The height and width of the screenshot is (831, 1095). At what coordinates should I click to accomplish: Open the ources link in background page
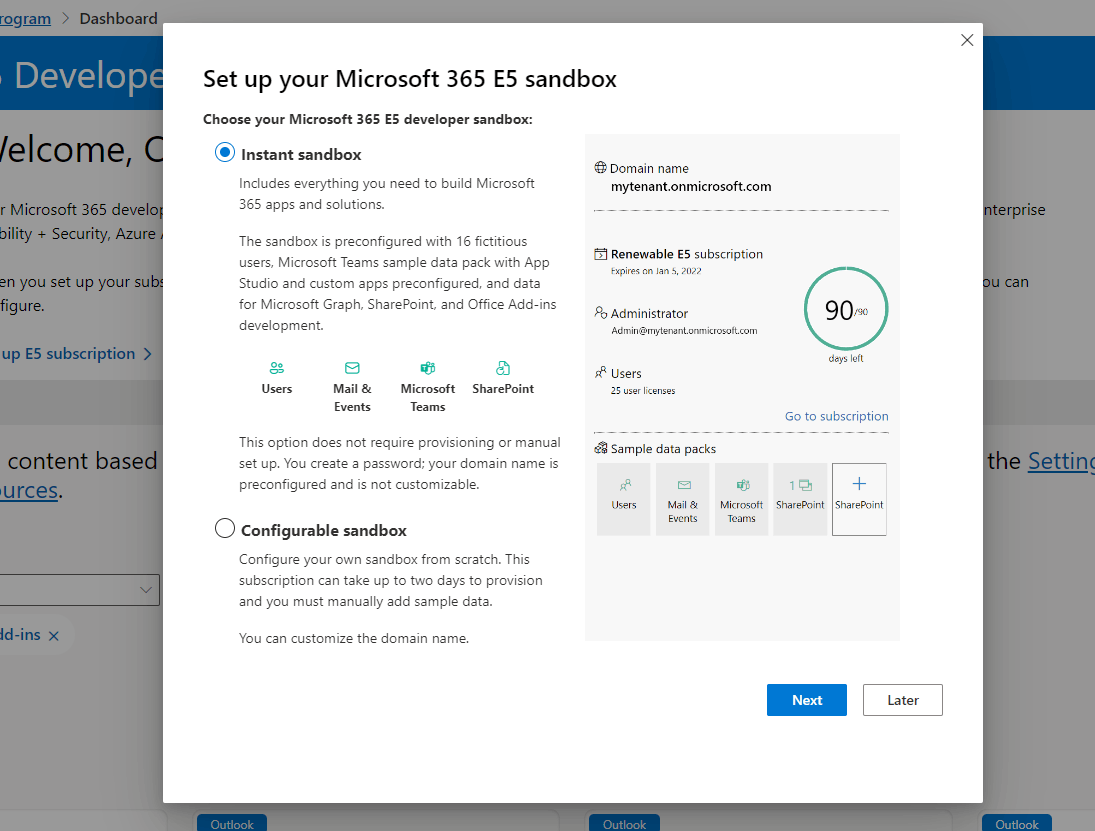pos(29,490)
